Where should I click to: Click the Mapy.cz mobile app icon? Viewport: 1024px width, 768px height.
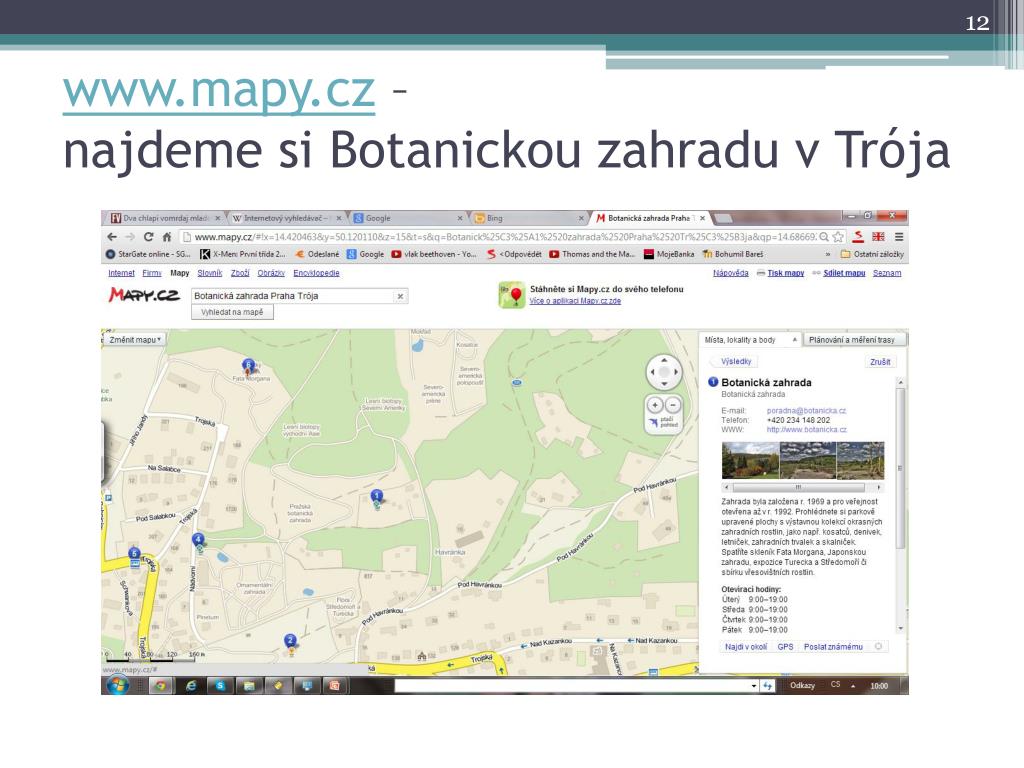512,295
